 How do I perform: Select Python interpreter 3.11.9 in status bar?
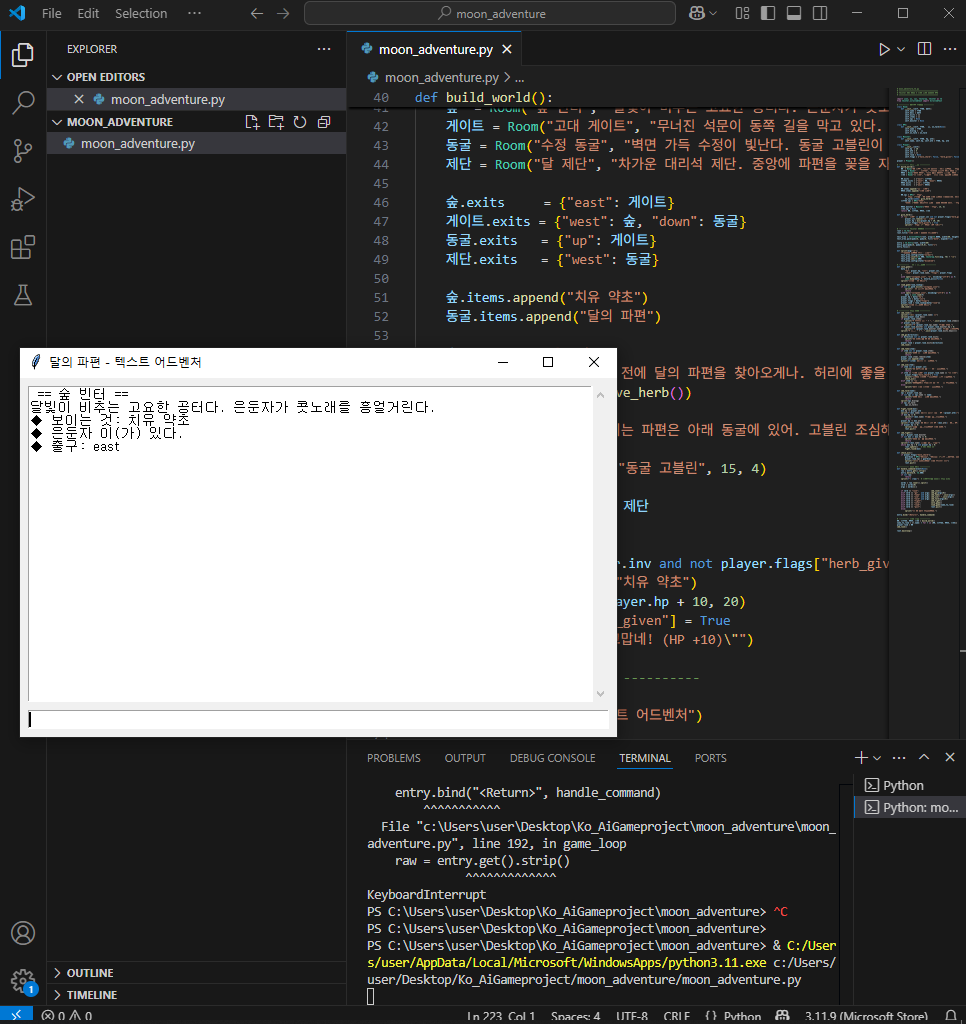coord(866,1016)
